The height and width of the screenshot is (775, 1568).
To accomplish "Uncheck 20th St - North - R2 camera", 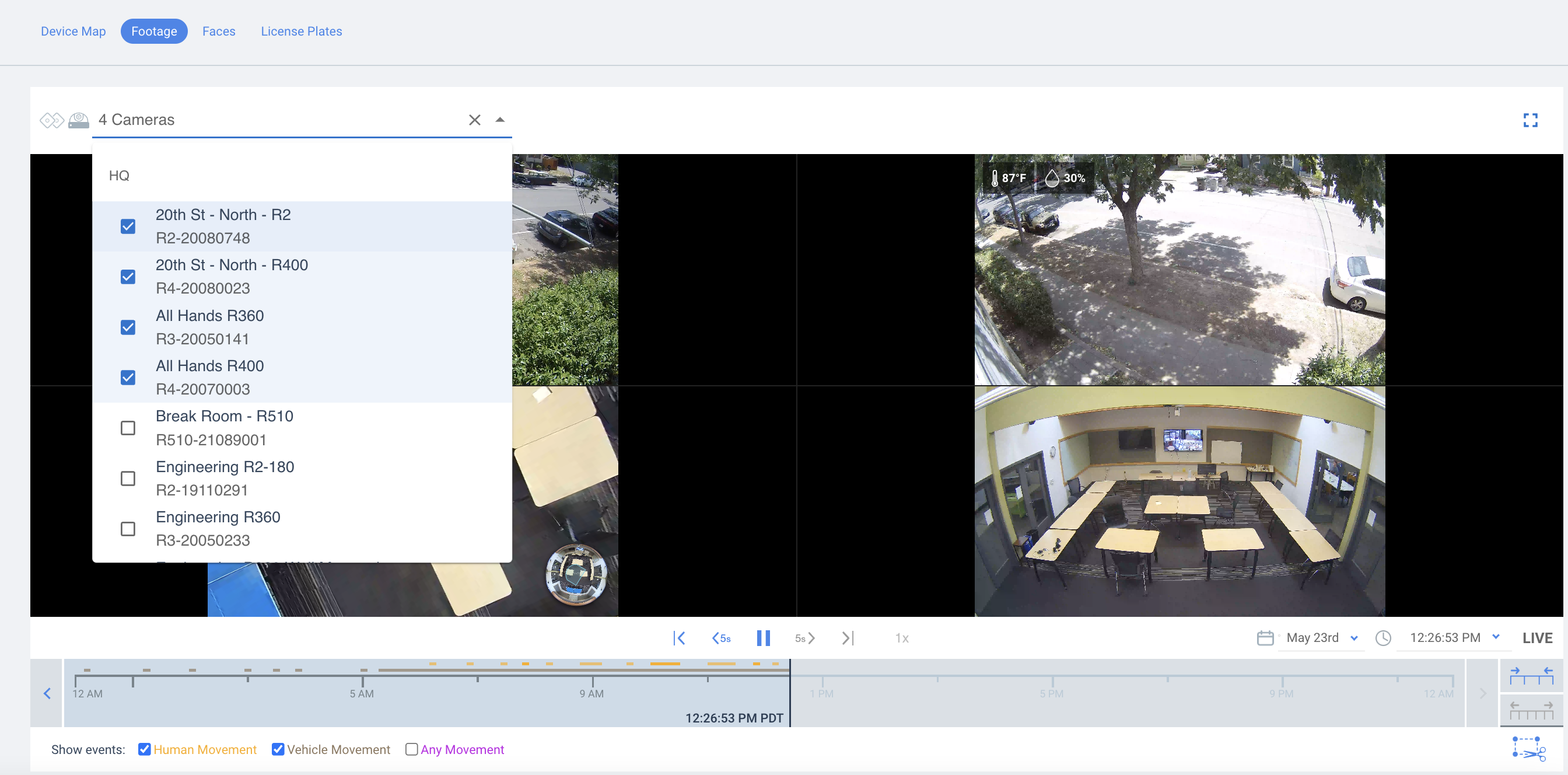I will click(x=128, y=226).
